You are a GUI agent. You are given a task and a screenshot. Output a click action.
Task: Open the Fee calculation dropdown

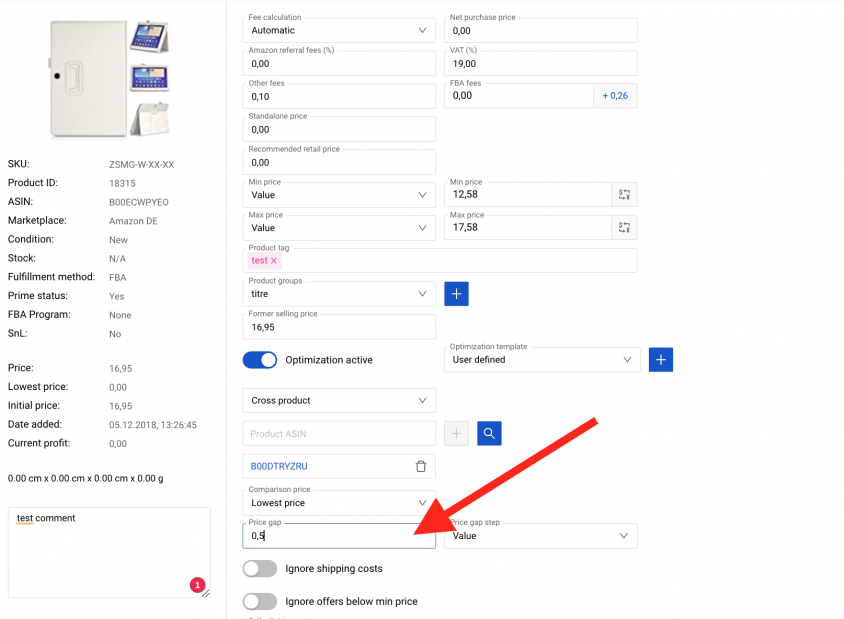(339, 31)
